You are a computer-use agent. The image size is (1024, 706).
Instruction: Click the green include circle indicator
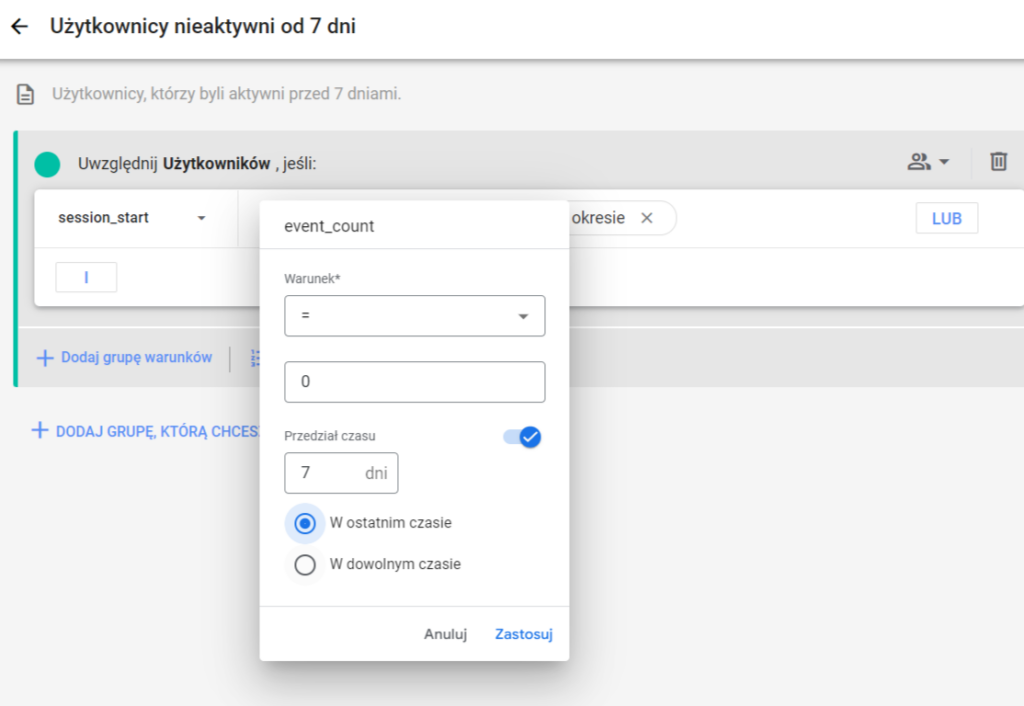47,164
